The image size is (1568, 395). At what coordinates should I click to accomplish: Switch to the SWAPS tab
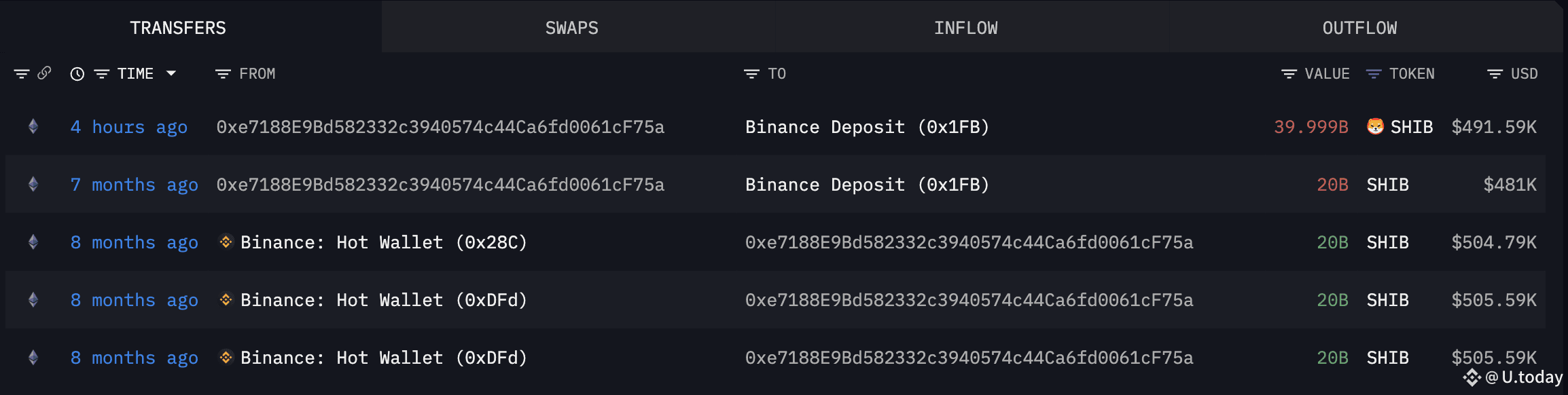572,28
